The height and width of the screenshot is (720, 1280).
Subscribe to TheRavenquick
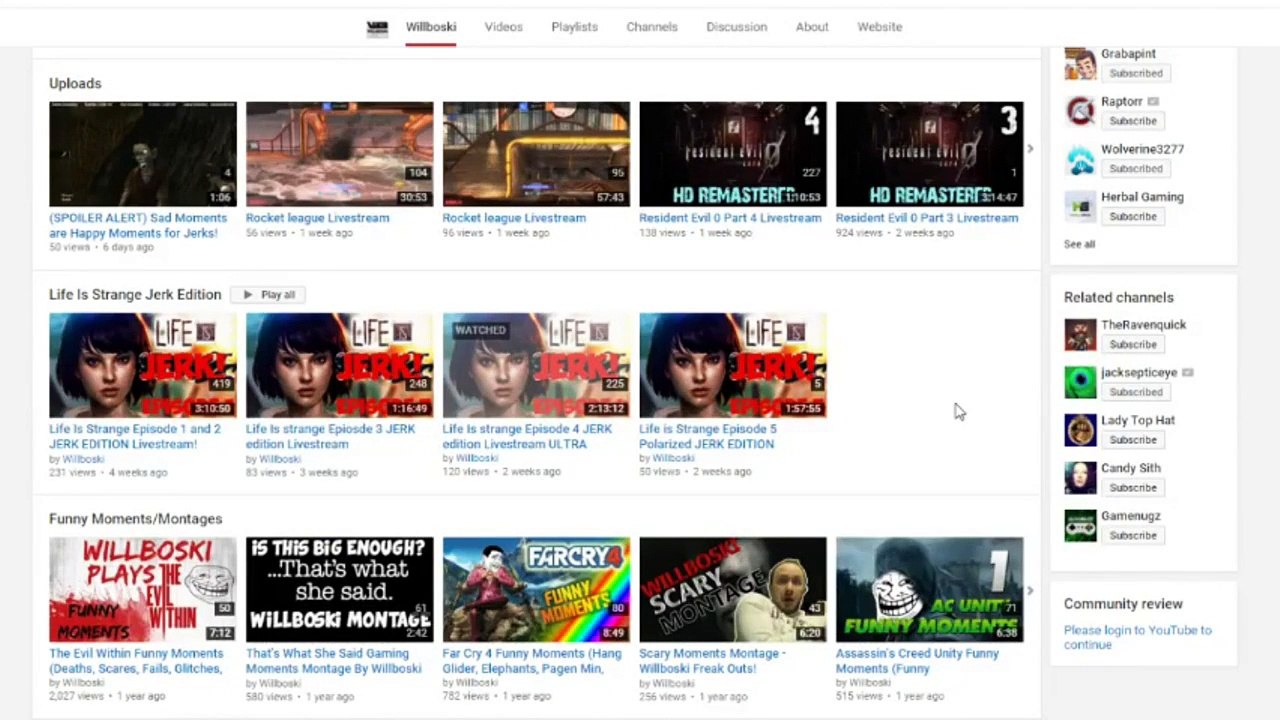(x=1132, y=345)
